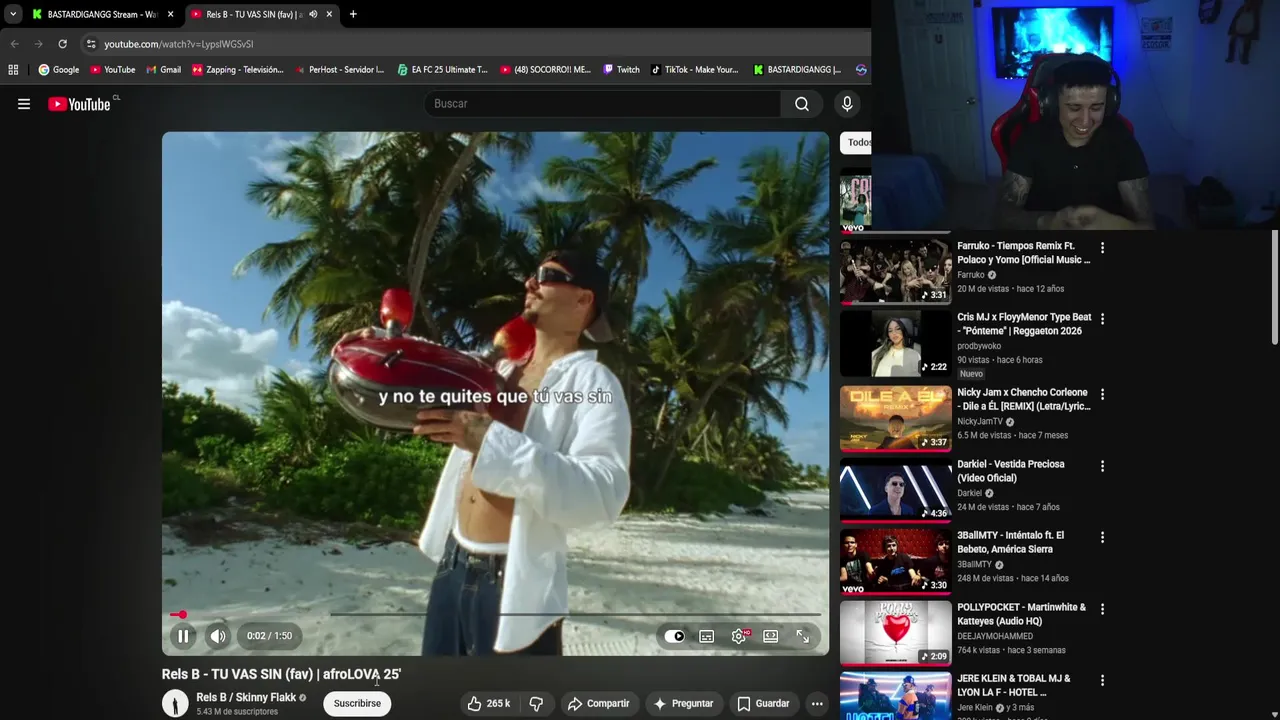Pause the video playback
Image resolution: width=1280 pixels, height=720 pixels.
[x=183, y=636]
